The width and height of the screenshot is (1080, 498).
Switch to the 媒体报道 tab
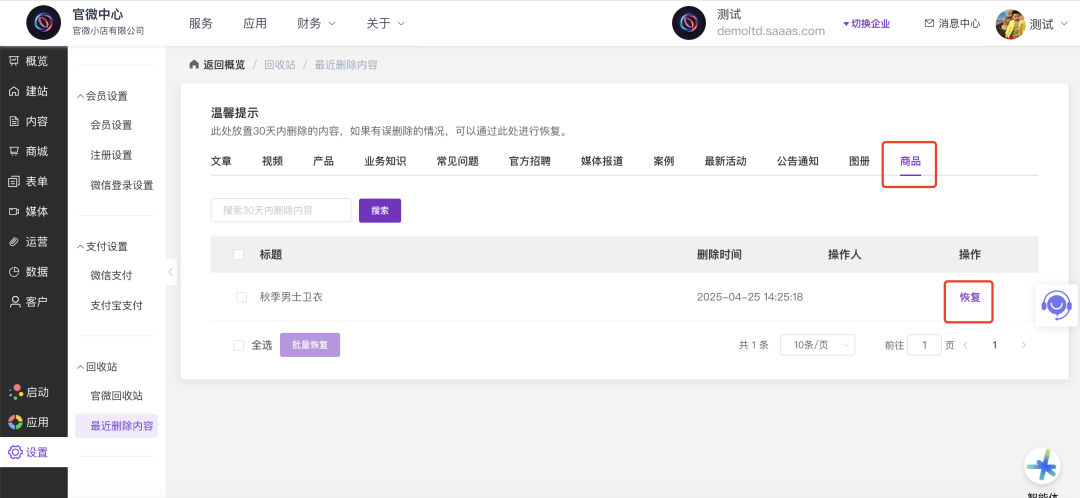[x=602, y=161]
